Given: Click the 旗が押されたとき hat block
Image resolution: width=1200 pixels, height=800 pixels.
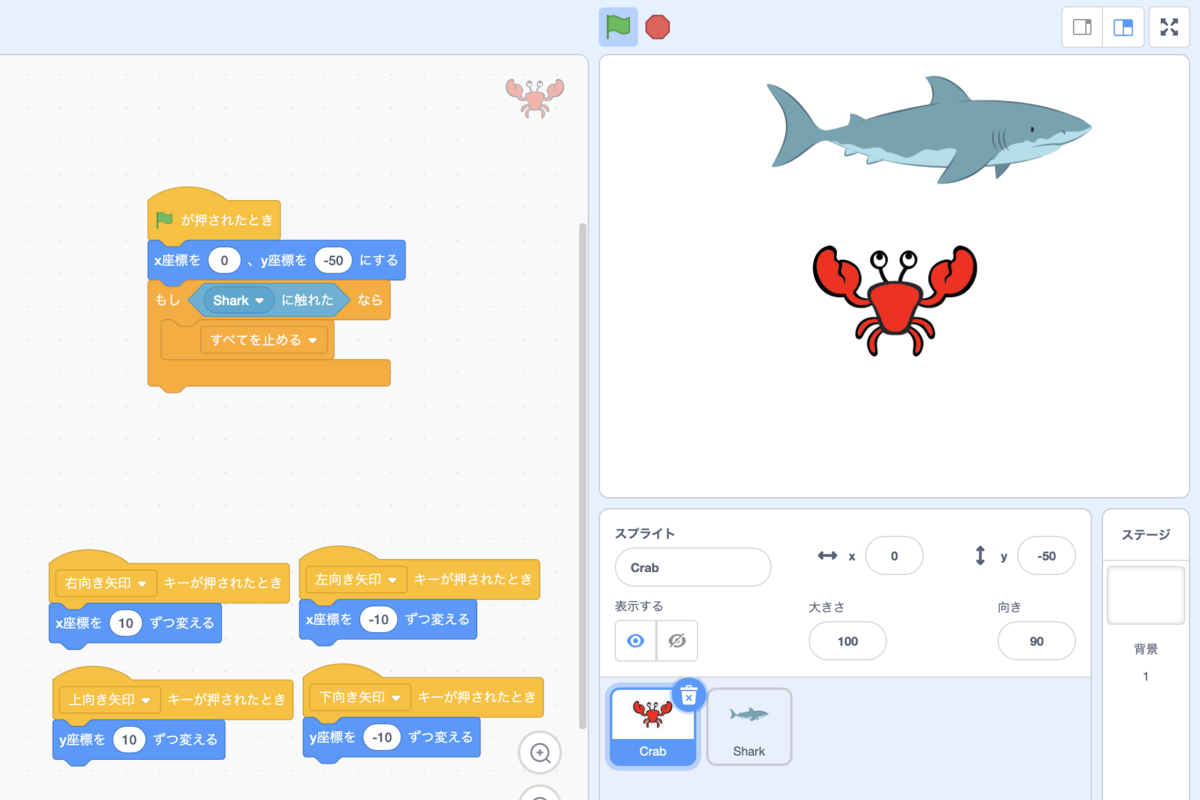Looking at the screenshot, I should [x=213, y=219].
